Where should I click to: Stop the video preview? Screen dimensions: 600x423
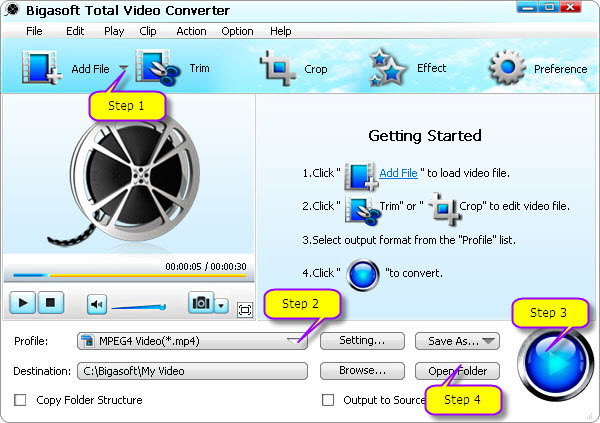point(50,303)
